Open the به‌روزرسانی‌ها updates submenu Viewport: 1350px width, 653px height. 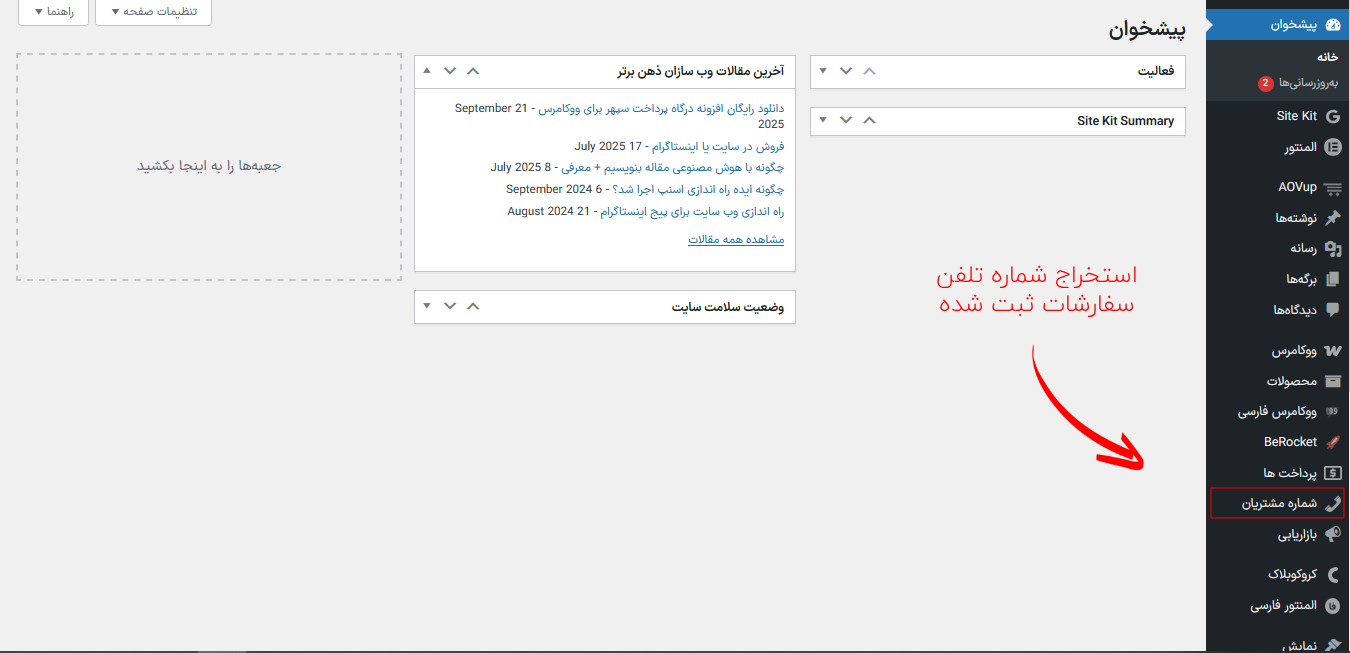click(x=1298, y=83)
